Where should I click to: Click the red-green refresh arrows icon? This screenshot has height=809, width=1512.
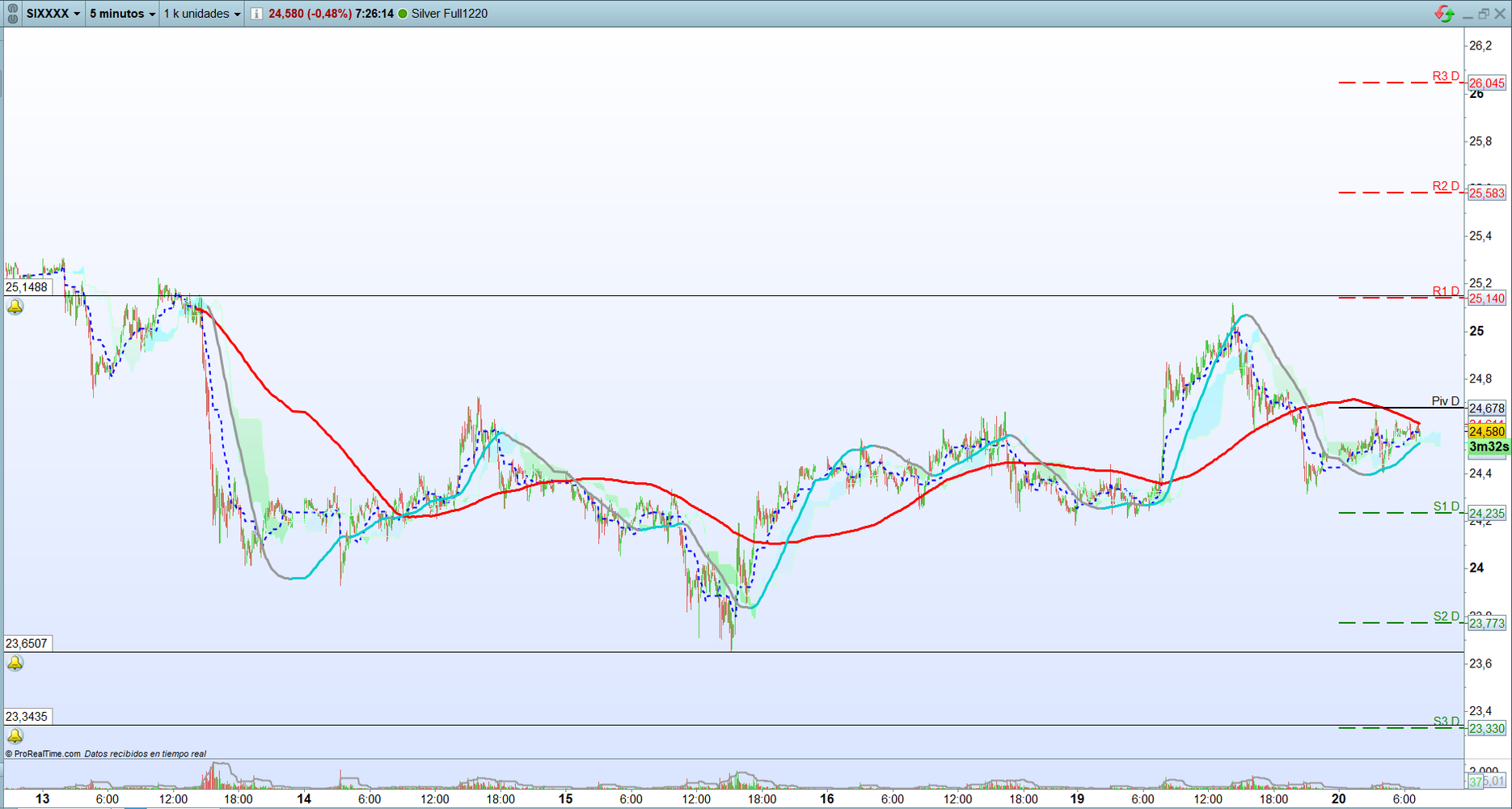coord(1443,14)
